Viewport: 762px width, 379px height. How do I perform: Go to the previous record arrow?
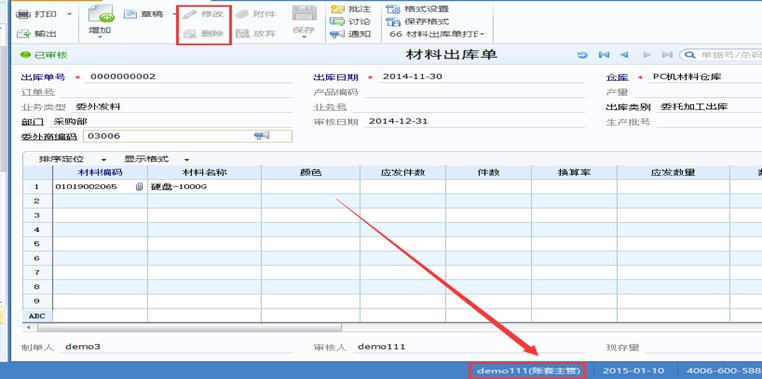[624, 55]
